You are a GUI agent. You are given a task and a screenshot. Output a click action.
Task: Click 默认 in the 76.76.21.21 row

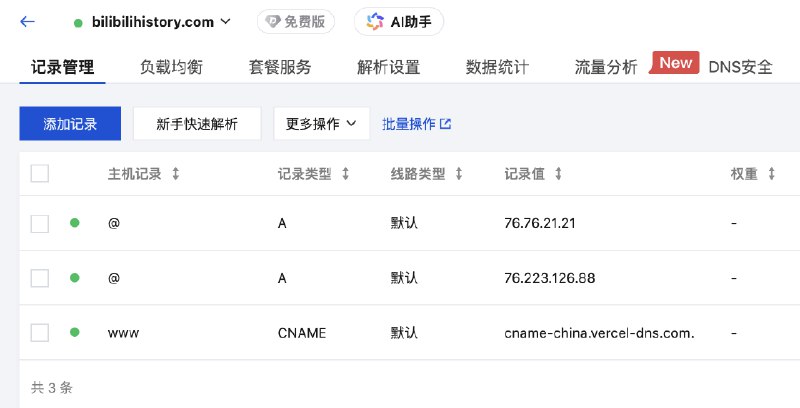pyautogui.click(x=404, y=223)
